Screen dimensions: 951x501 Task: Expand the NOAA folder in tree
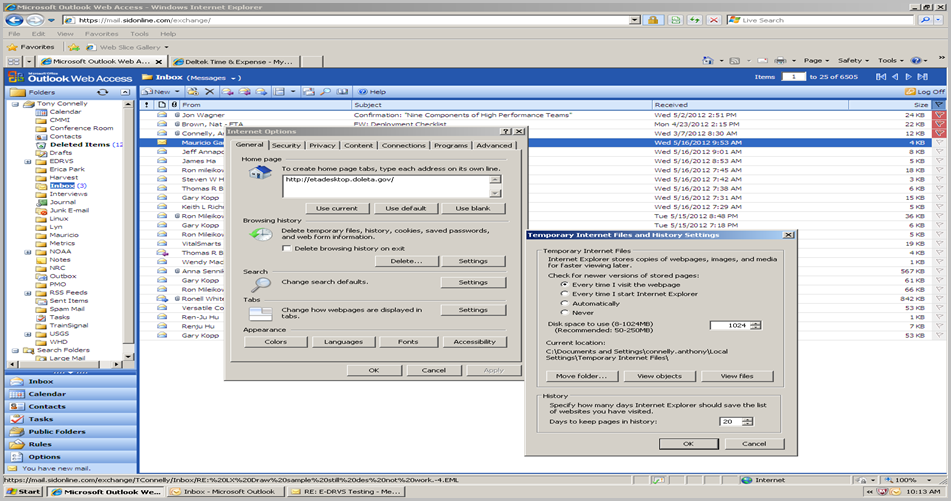pos(27,252)
